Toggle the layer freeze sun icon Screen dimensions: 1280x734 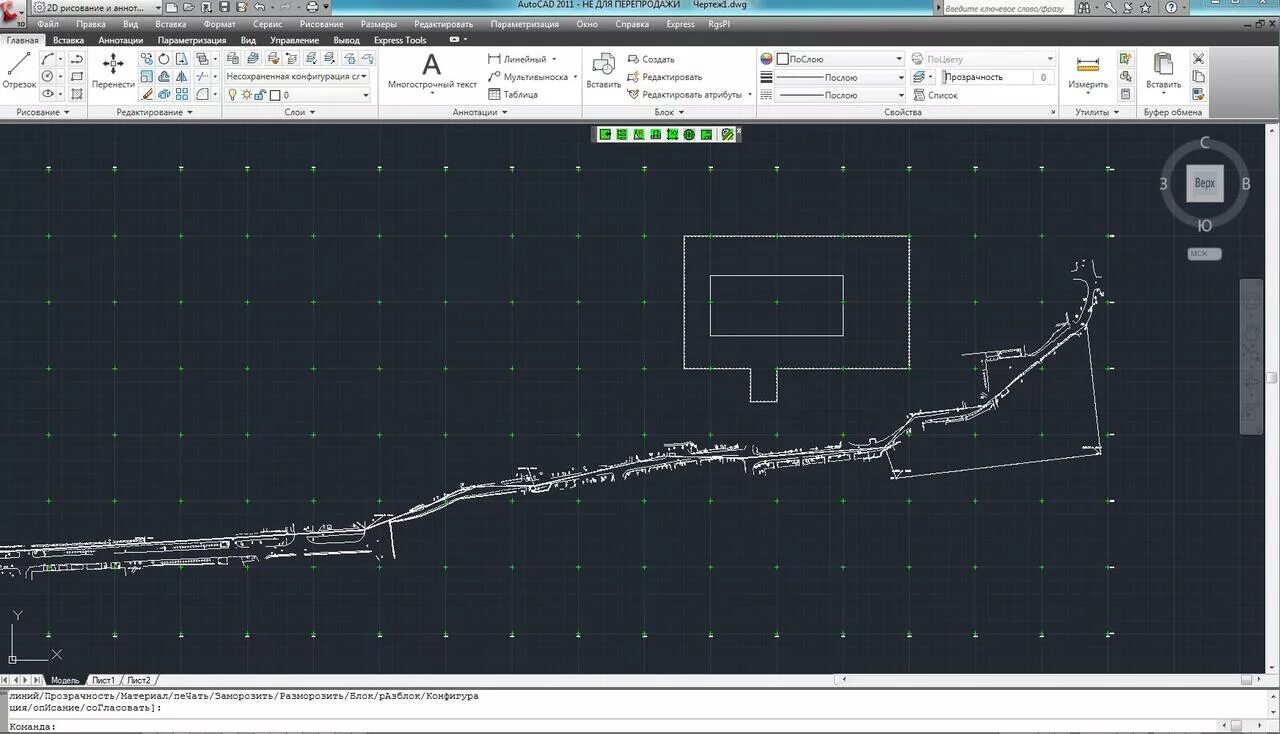pos(246,95)
